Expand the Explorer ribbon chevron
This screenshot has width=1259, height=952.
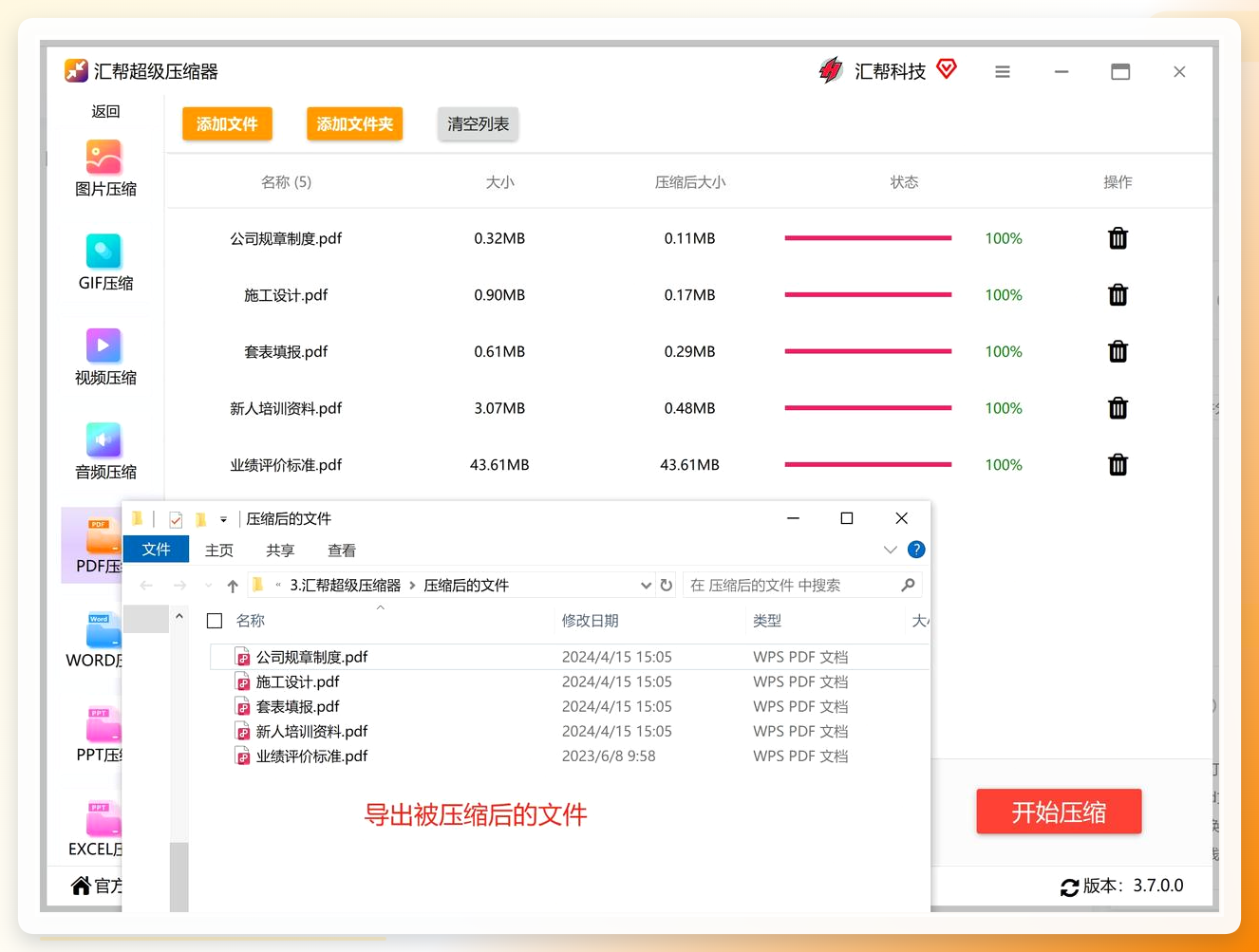pos(890,550)
